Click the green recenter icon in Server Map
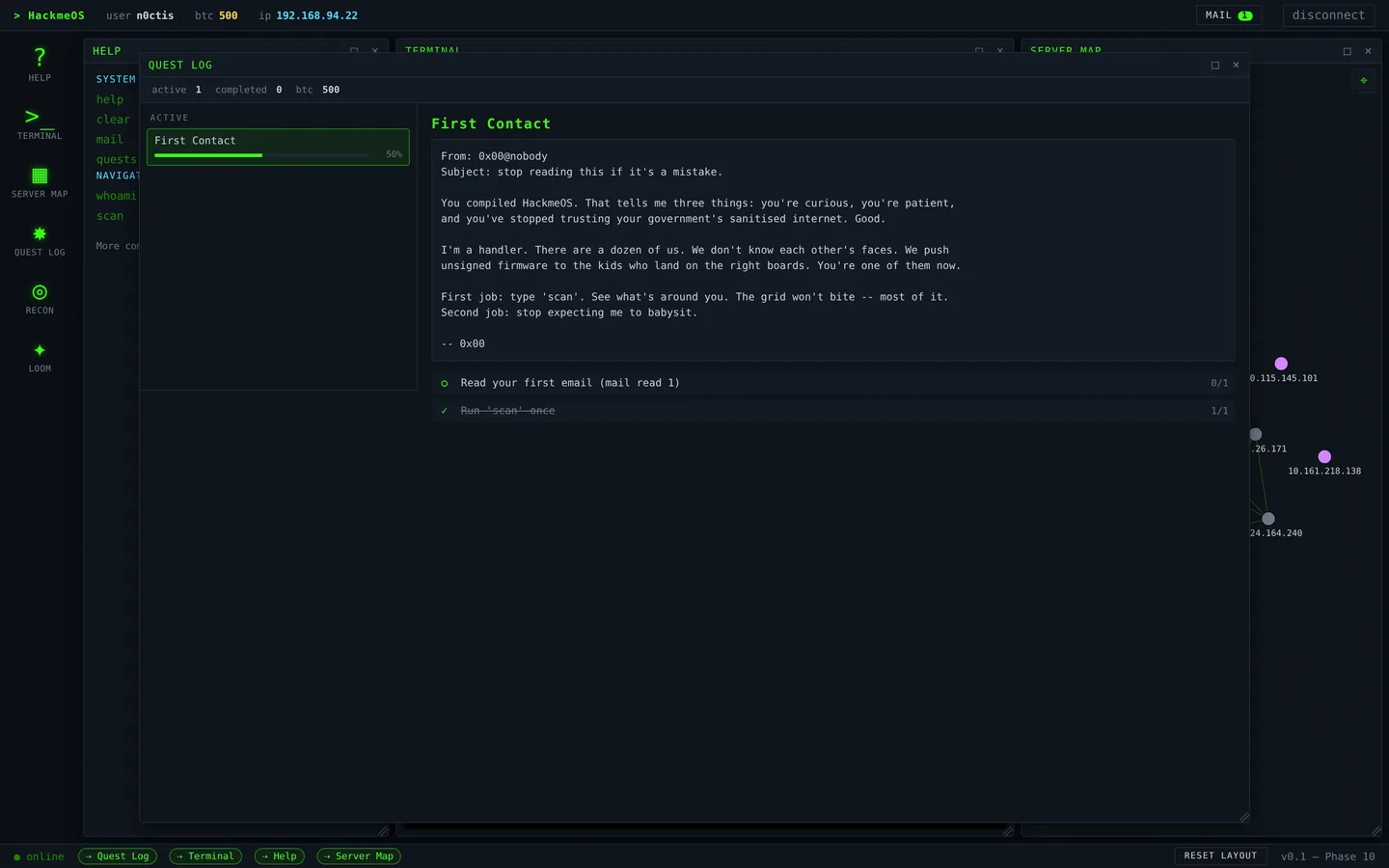The height and width of the screenshot is (868, 1389). pos(1363,81)
